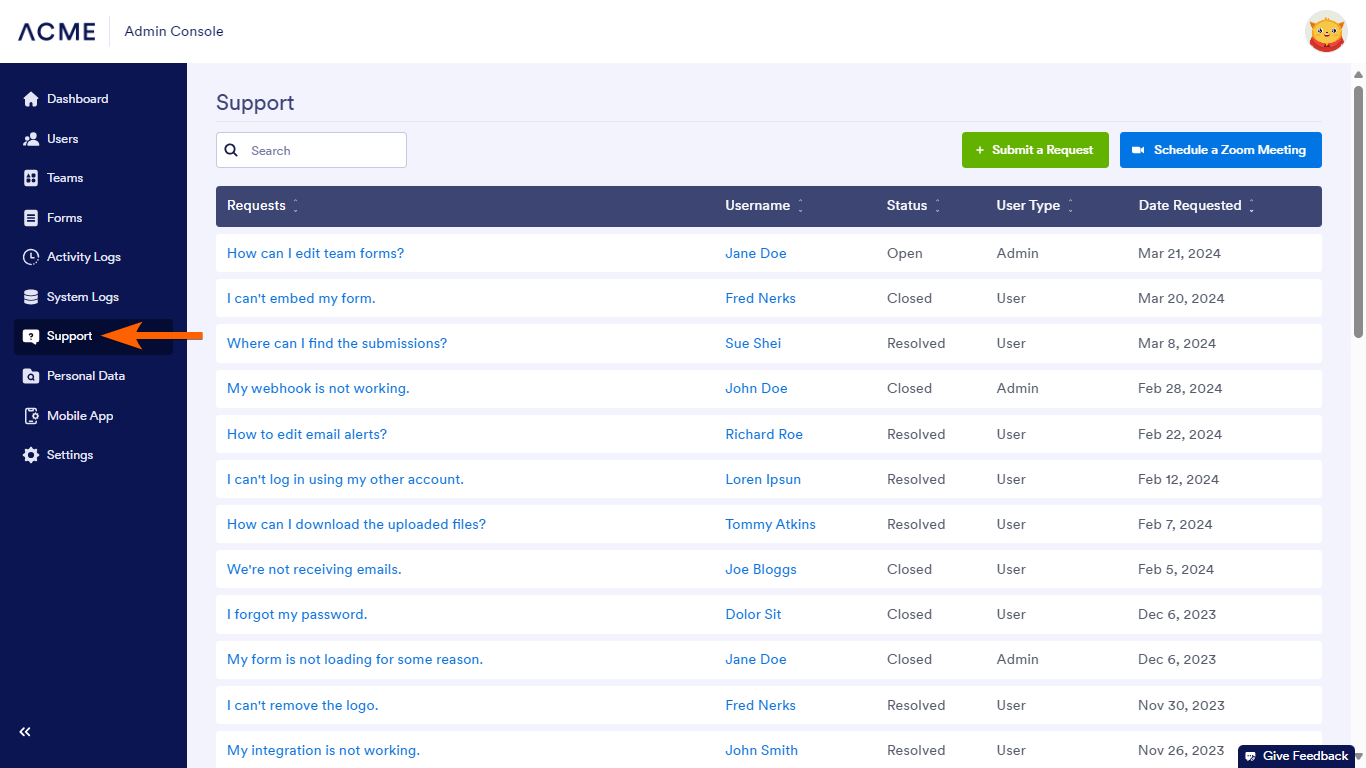
Task: Click the Submit a Request button
Action: tap(1035, 150)
